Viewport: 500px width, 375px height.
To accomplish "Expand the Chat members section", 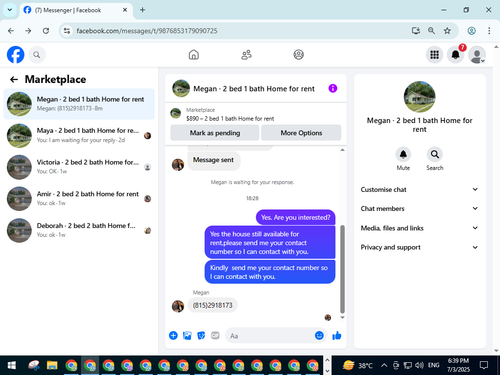I will tap(419, 209).
